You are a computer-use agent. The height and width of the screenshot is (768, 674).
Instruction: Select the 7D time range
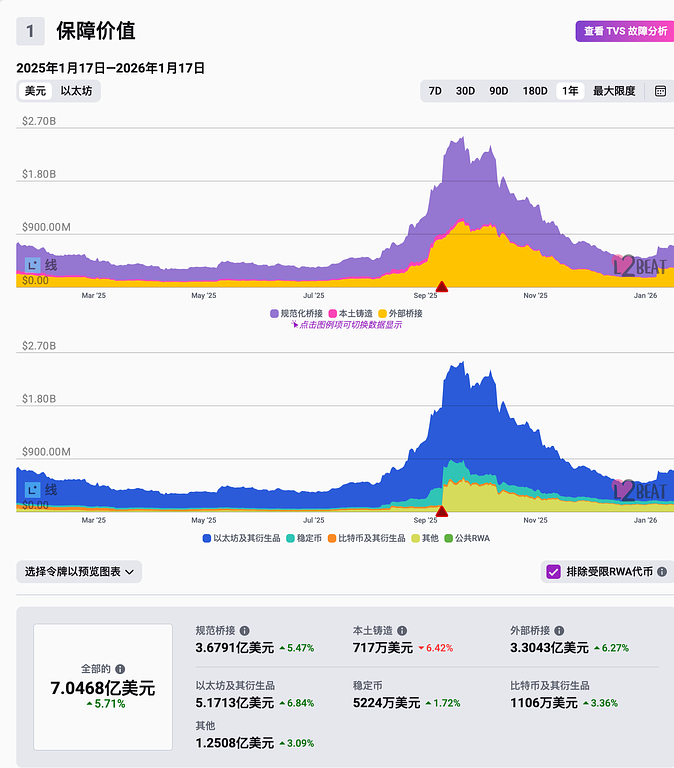(435, 91)
